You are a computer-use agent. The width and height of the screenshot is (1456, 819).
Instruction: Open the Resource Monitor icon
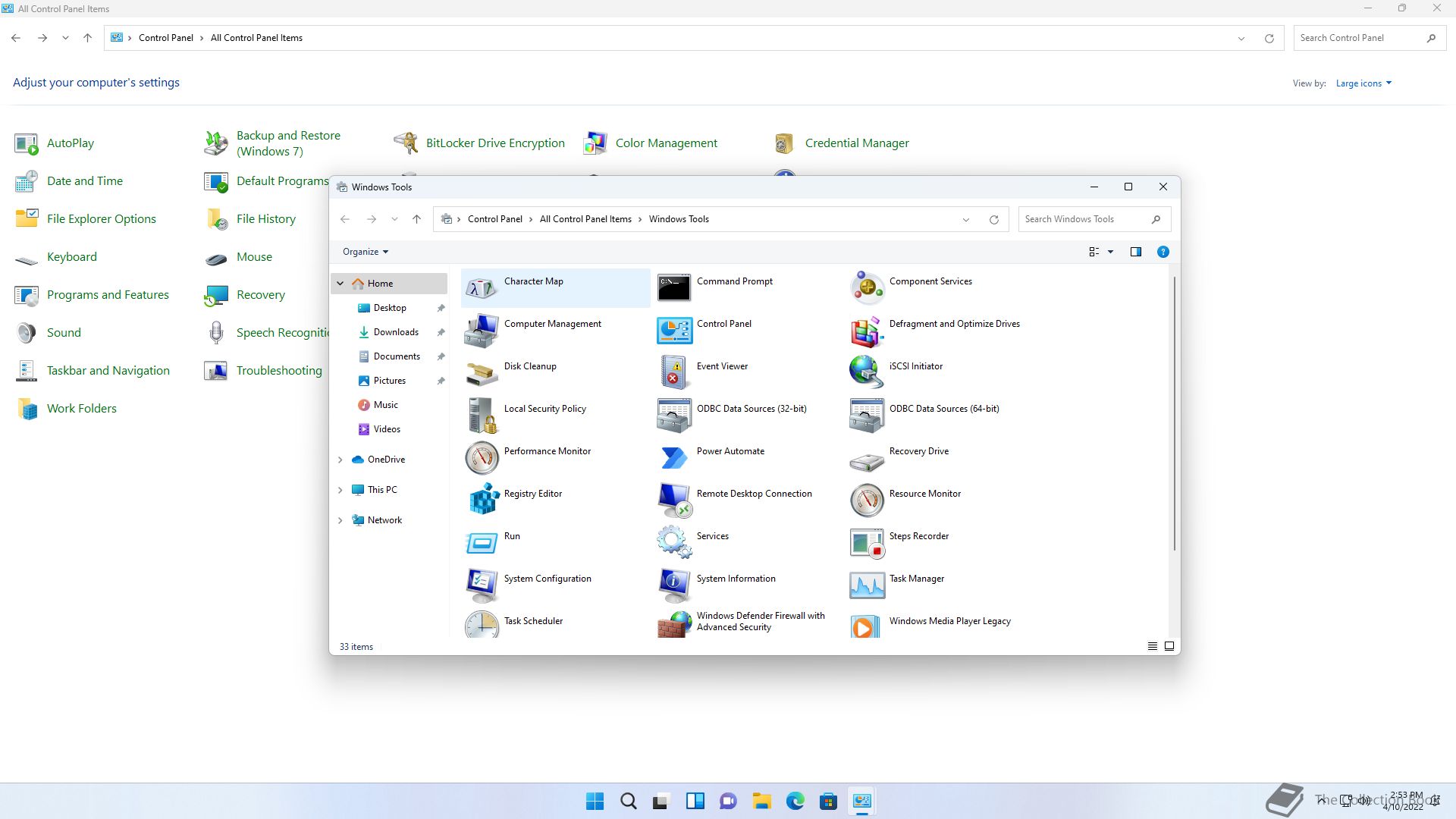pos(867,500)
